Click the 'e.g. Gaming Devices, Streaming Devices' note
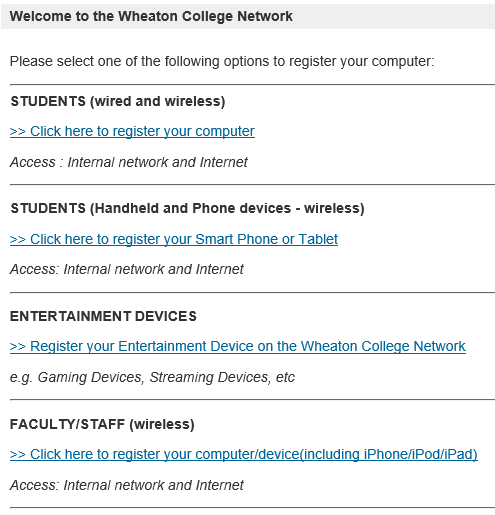 [152, 377]
